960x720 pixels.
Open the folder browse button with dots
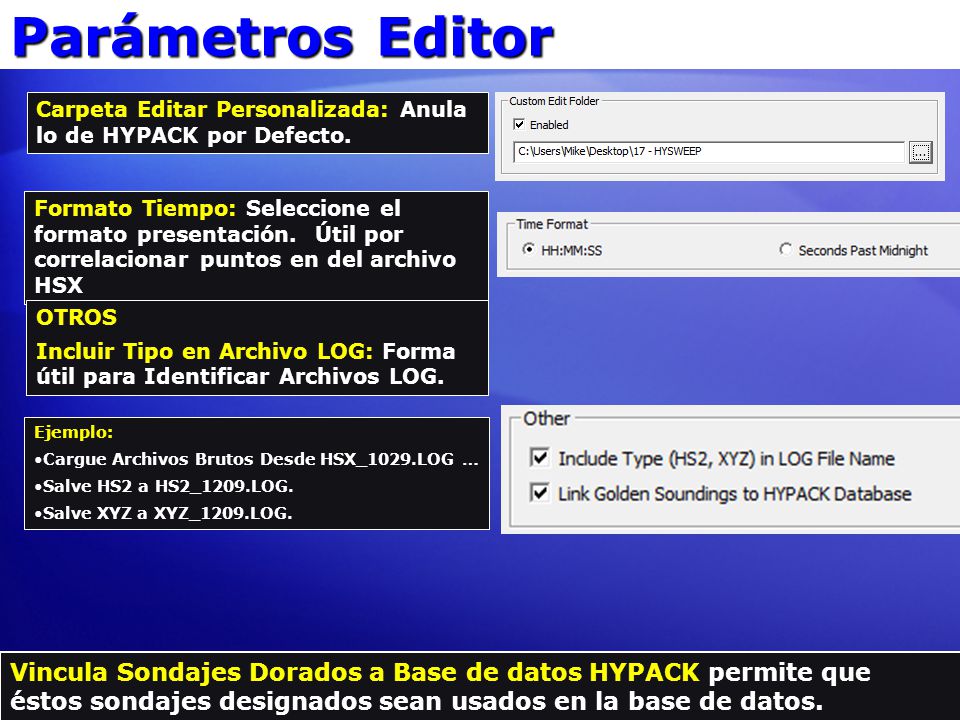tap(920, 152)
